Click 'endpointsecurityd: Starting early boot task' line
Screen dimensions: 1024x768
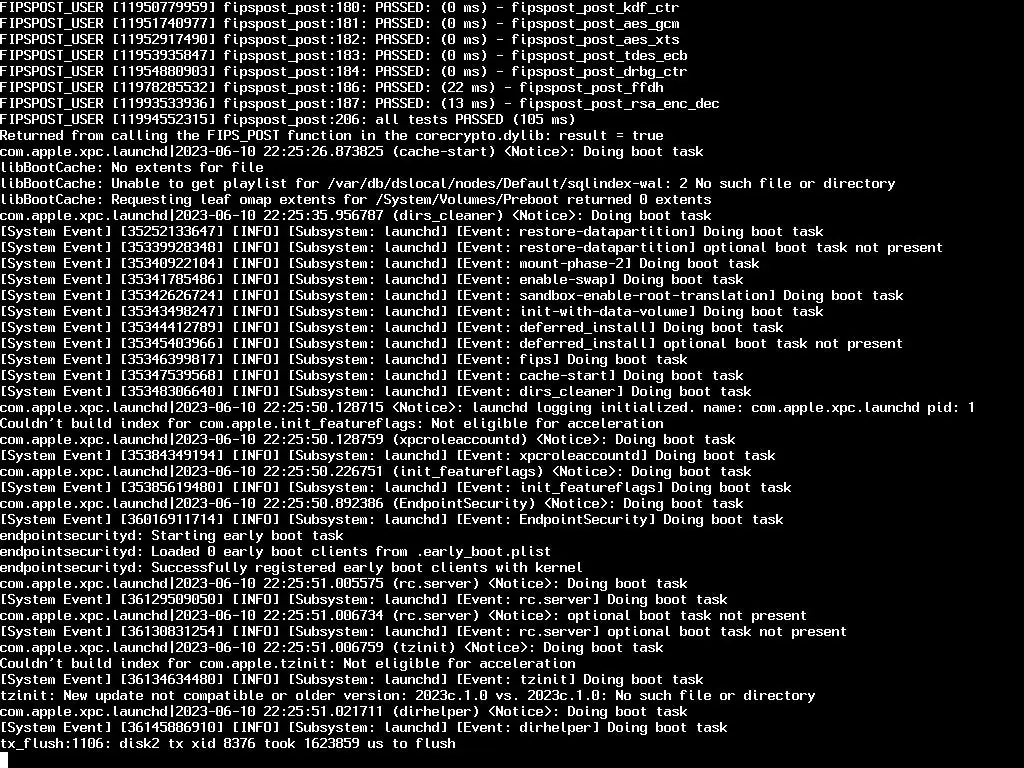click(x=172, y=536)
